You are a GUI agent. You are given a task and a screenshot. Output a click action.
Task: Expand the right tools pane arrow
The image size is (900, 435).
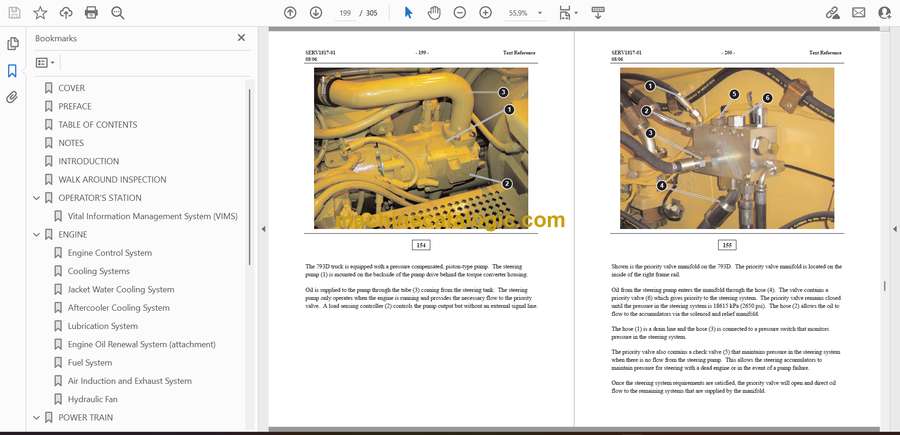point(894,229)
